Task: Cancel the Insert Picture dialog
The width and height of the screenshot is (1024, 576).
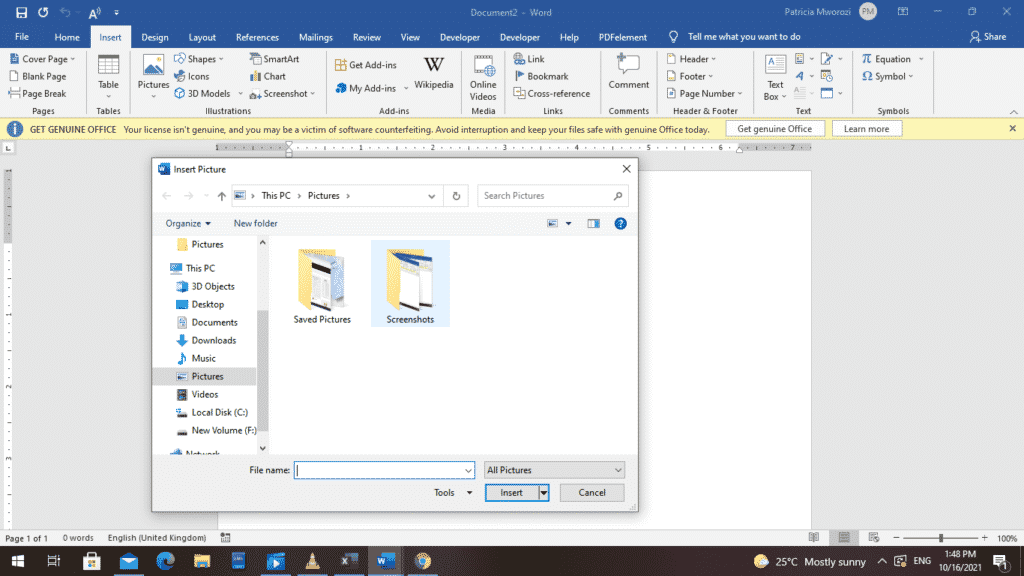Action: (x=591, y=492)
